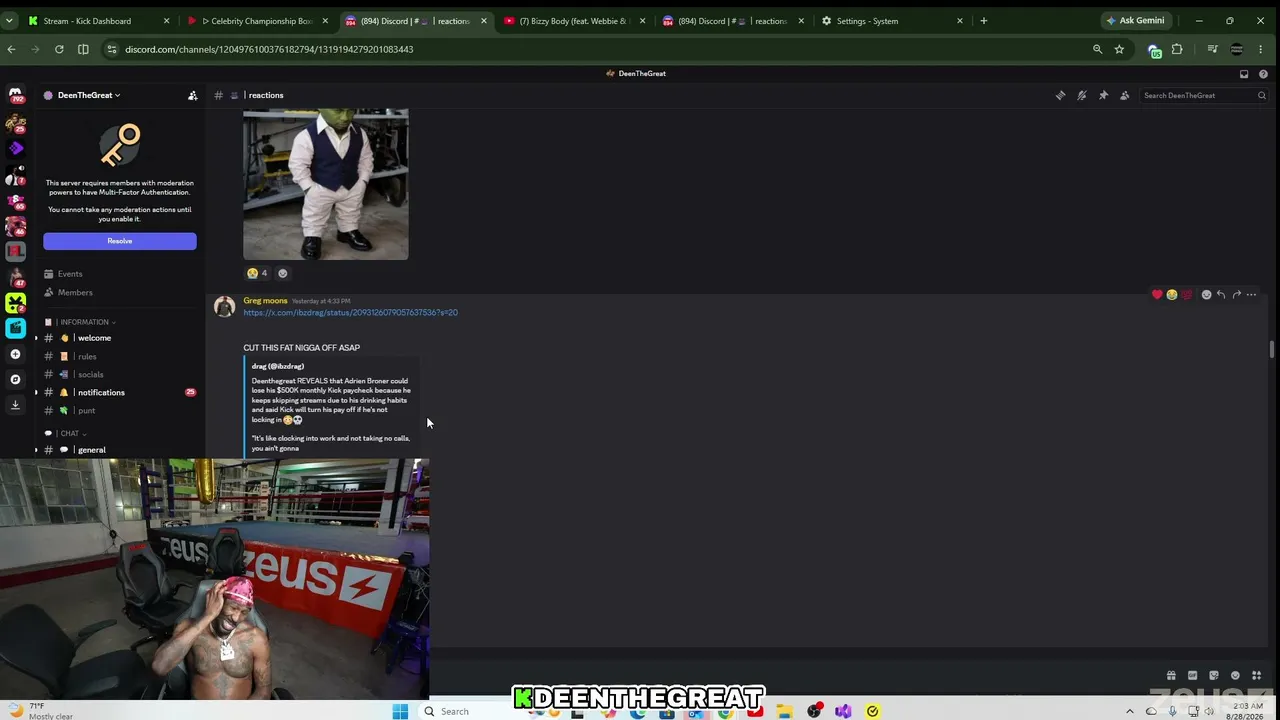
Task: Focus Search DeenTheGreat field
Action: (x=1204, y=95)
